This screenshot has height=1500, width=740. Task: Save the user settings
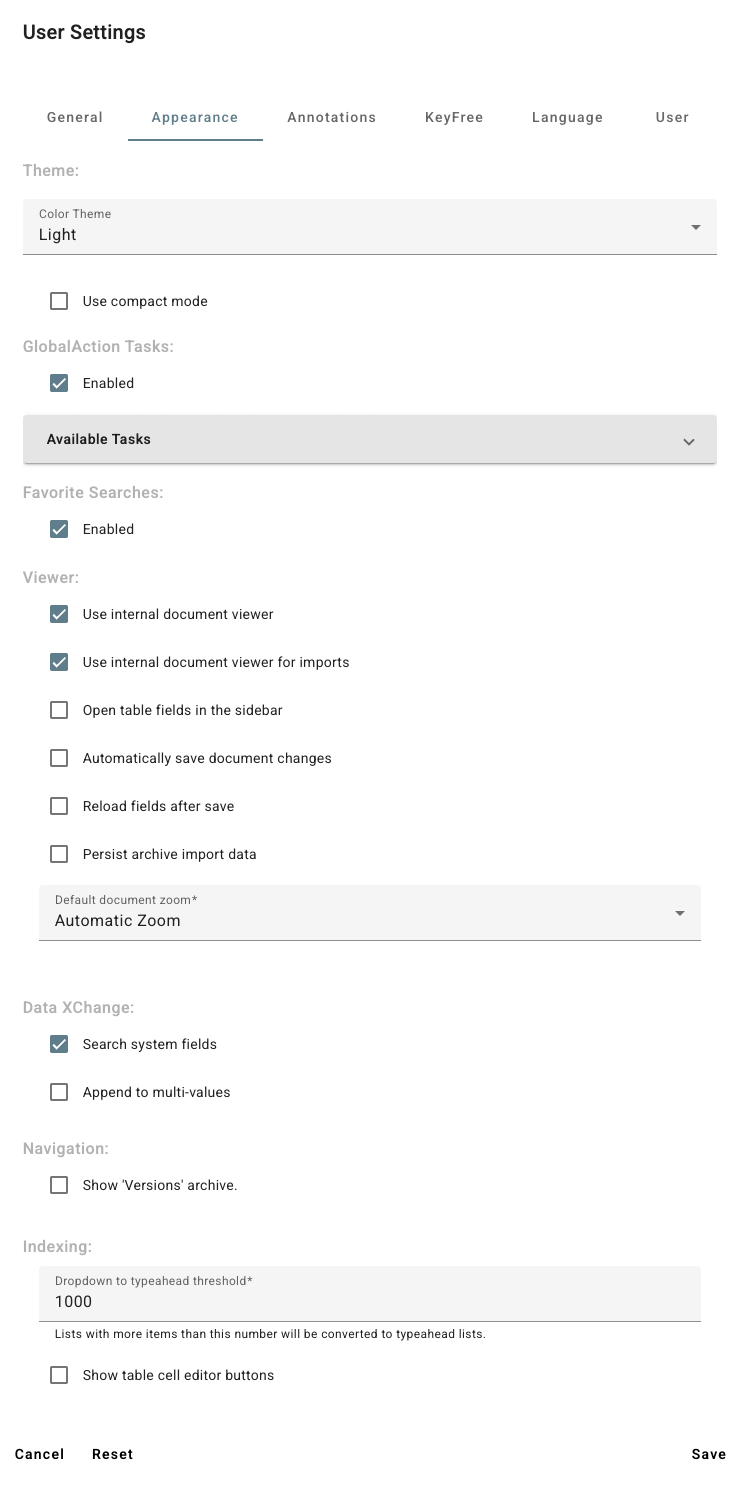click(709, 1454)
